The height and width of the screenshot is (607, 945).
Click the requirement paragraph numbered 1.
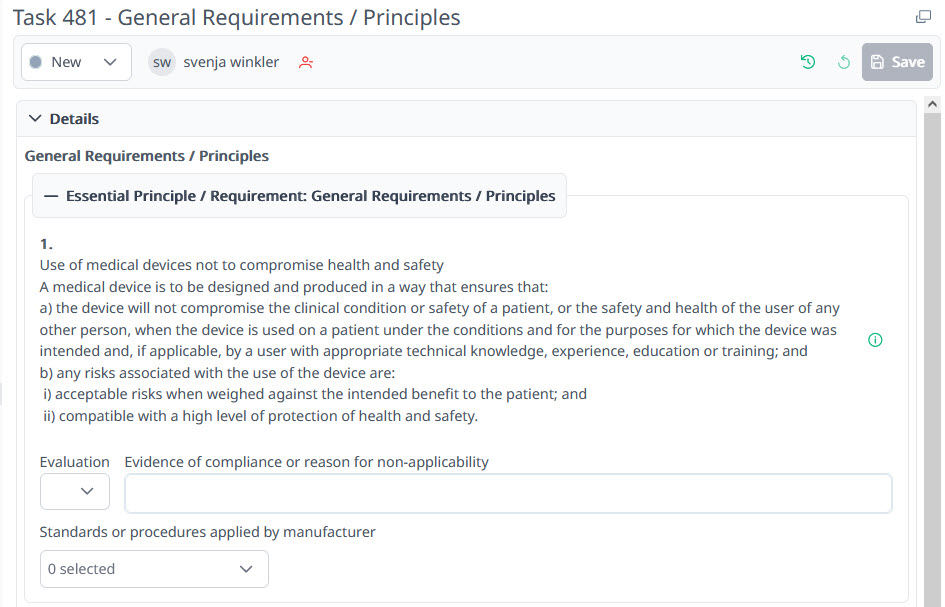point(440,330)
